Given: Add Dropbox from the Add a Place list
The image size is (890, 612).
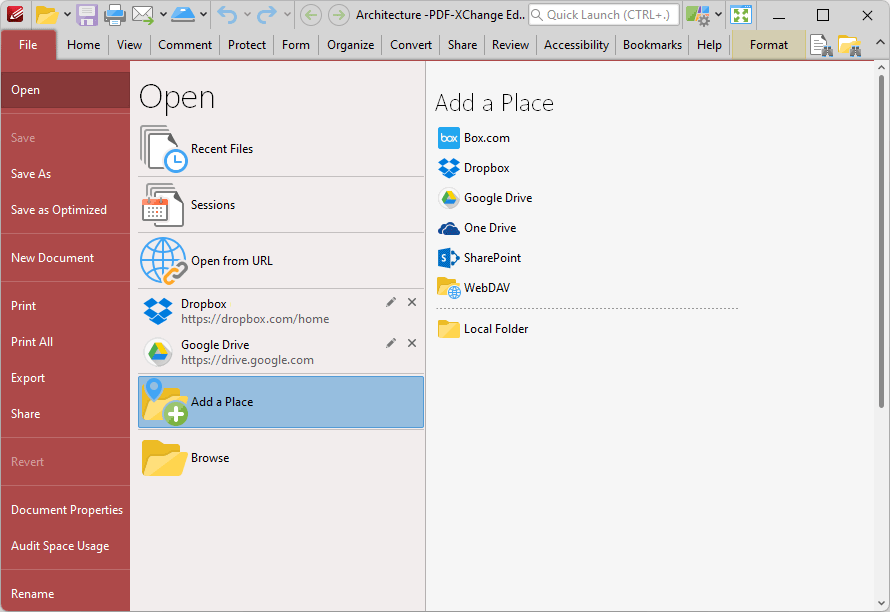Looking at the screenshot, I should point(474,168).
